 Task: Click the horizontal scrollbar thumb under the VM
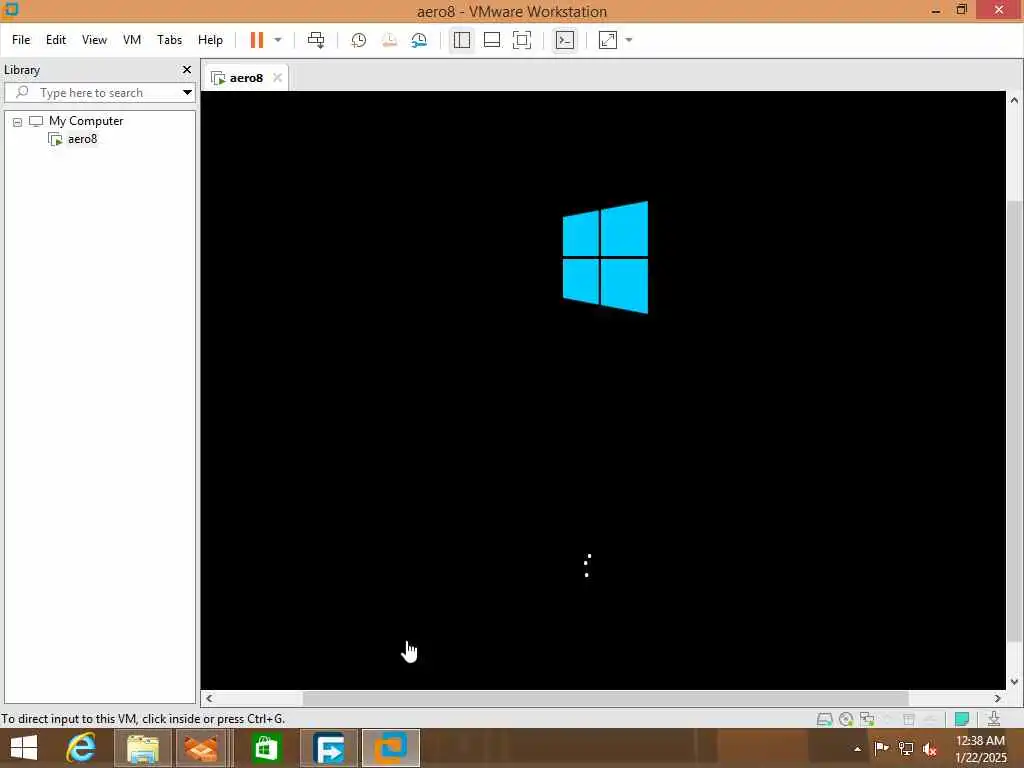[x=605, y=698]
